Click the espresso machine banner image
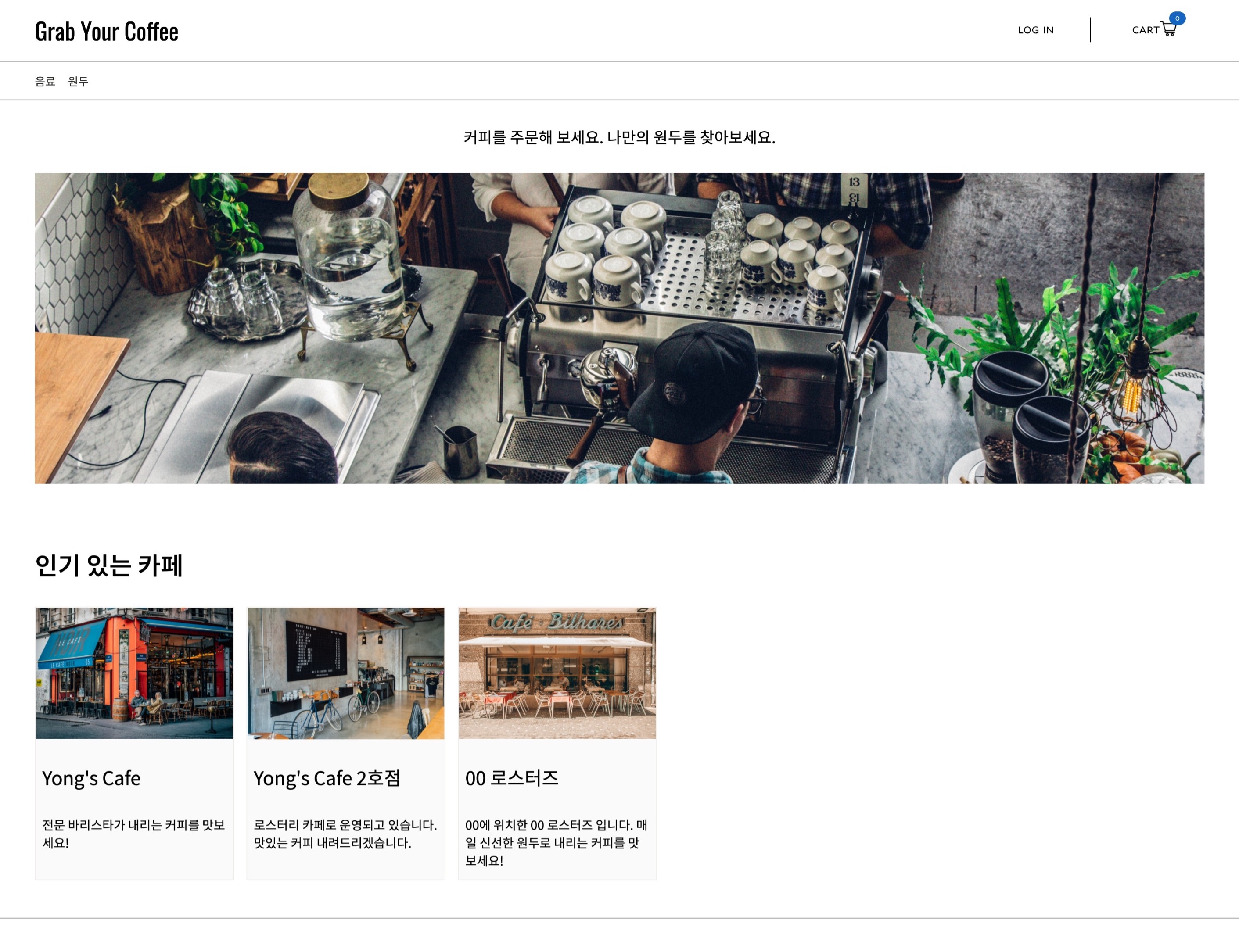 pyautogui.click(x=620, y=328)
